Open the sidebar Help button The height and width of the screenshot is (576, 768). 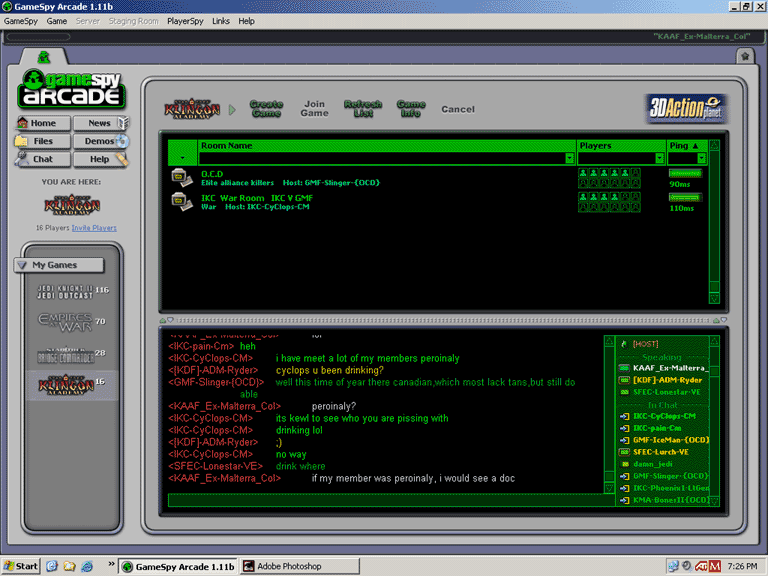pyautogui.click(x=100, y=159)
